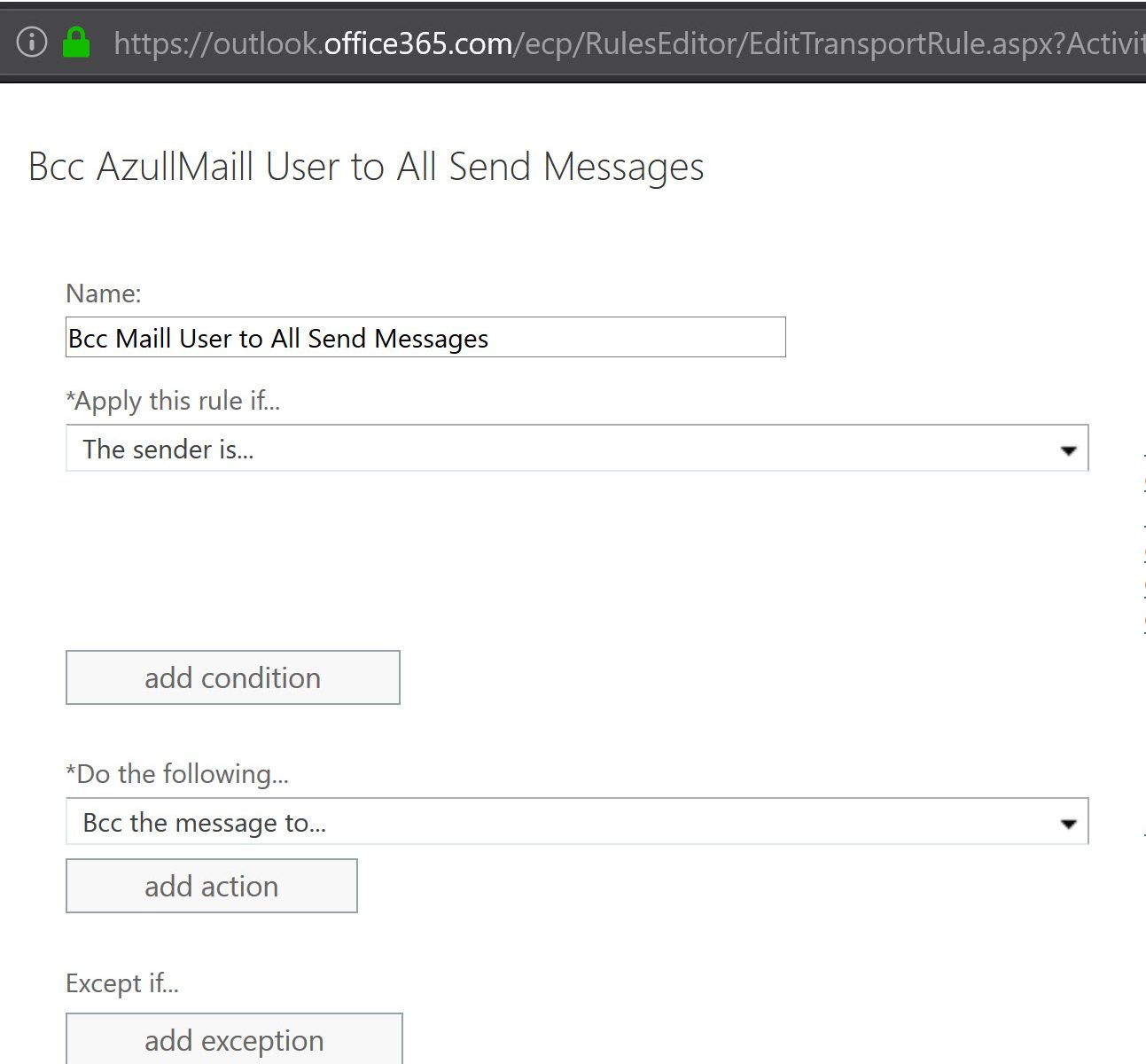Click 'office365.com' domain text in the URL

[418, 43]
